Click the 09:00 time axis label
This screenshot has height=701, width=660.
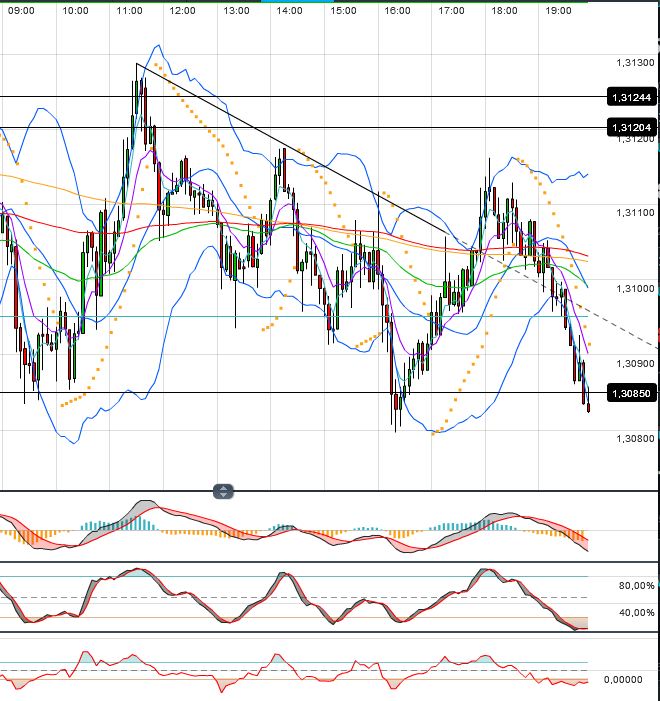coord(21,10)
